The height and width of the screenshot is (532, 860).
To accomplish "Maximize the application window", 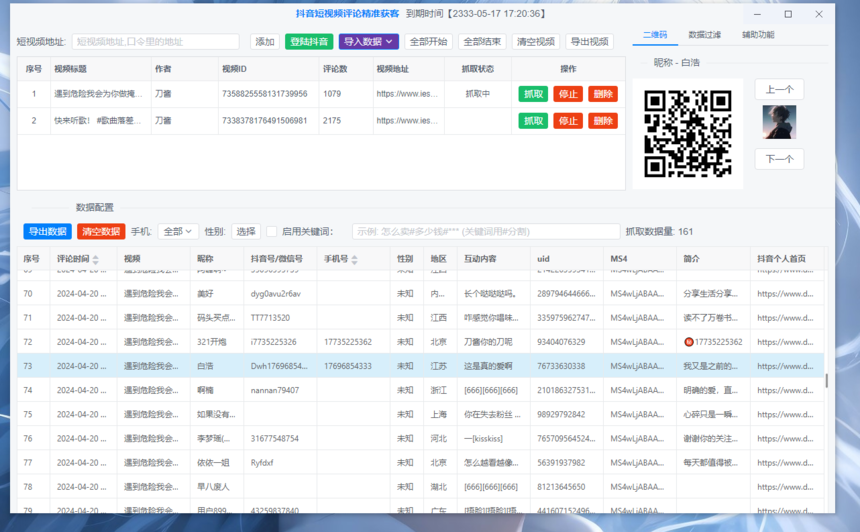I will click(x=788, y=14).
